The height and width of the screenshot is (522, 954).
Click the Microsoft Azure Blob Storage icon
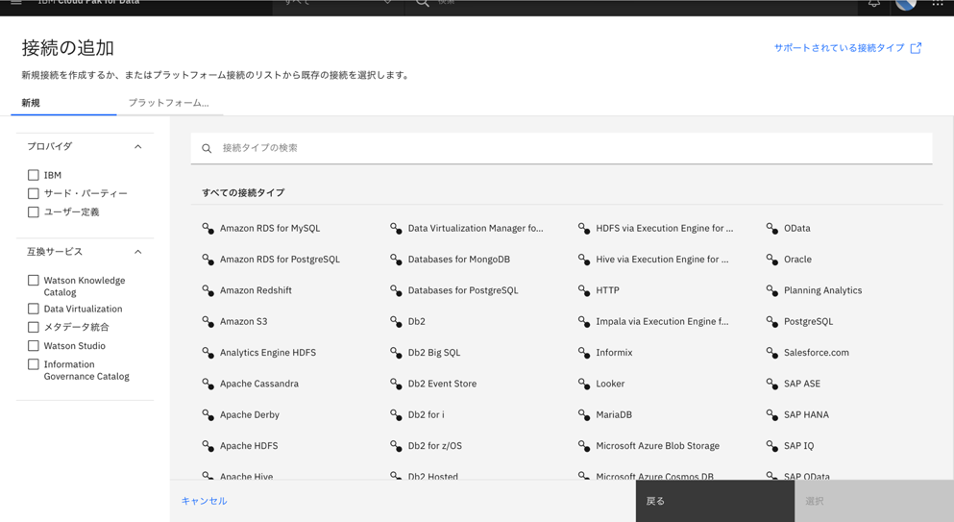[x=584, y=445]
